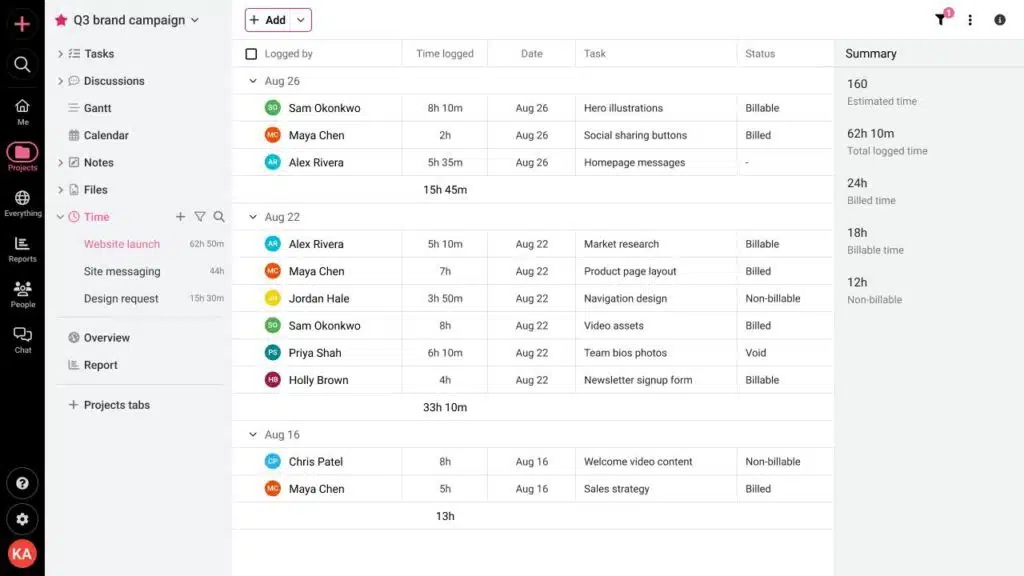Image resolution: width=1024 pixels, height=576 pixels.
Task: Collapse the Aug 26 group
Action: pos(253,81)
